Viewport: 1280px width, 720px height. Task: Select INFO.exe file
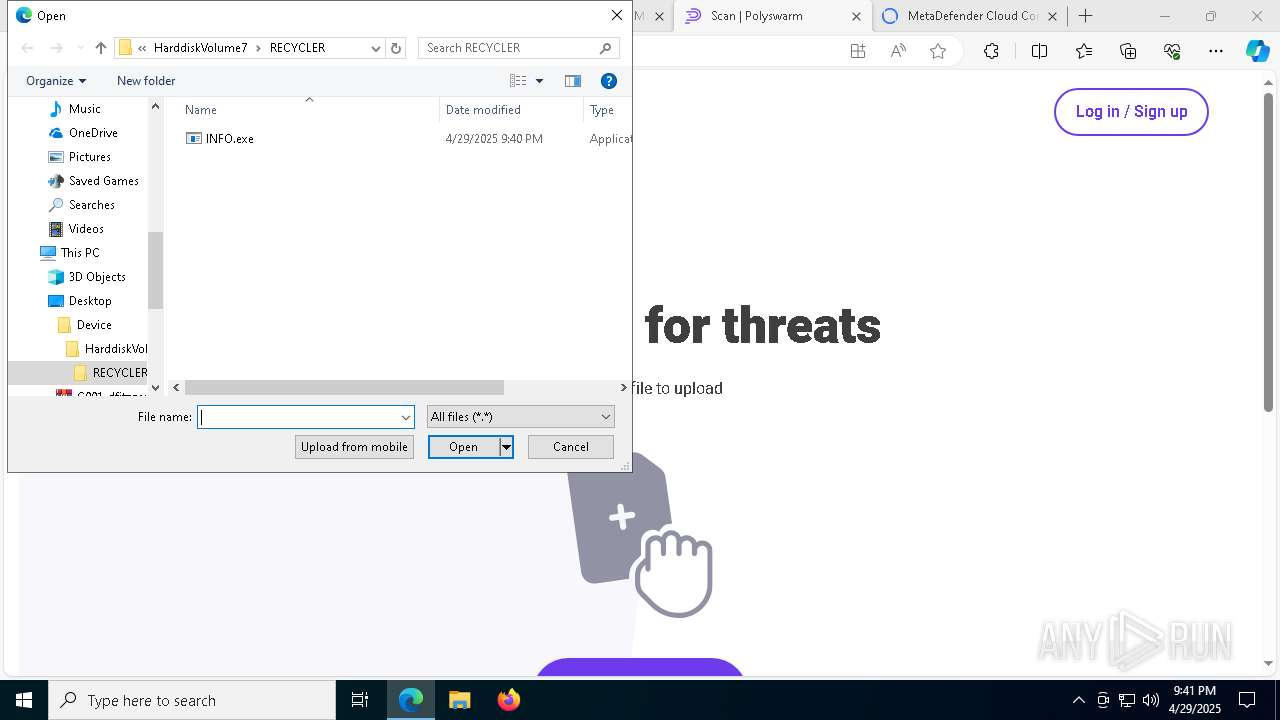pyautogui.click(x=229, y=139)
